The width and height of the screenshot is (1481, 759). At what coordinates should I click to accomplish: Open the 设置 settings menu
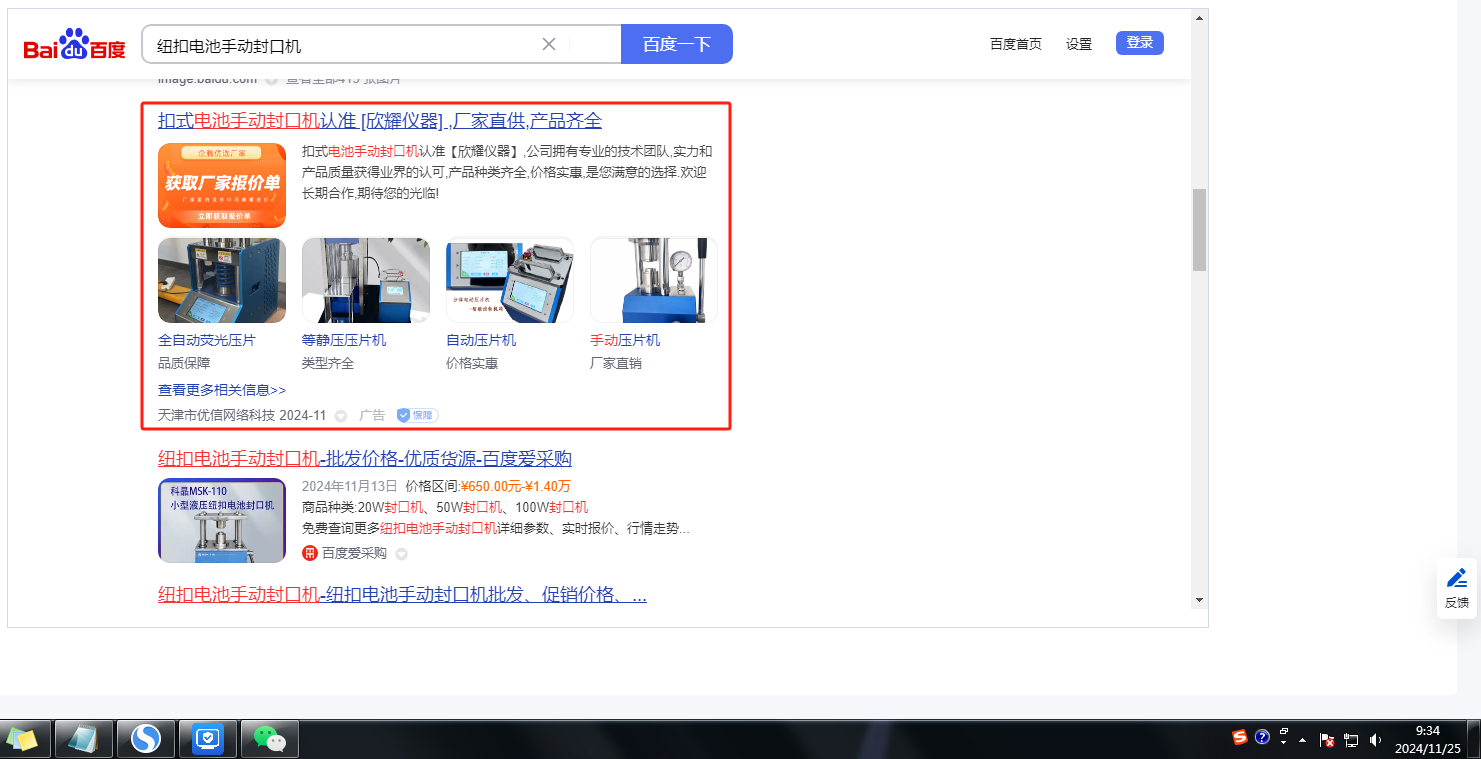click(1079, 44)
